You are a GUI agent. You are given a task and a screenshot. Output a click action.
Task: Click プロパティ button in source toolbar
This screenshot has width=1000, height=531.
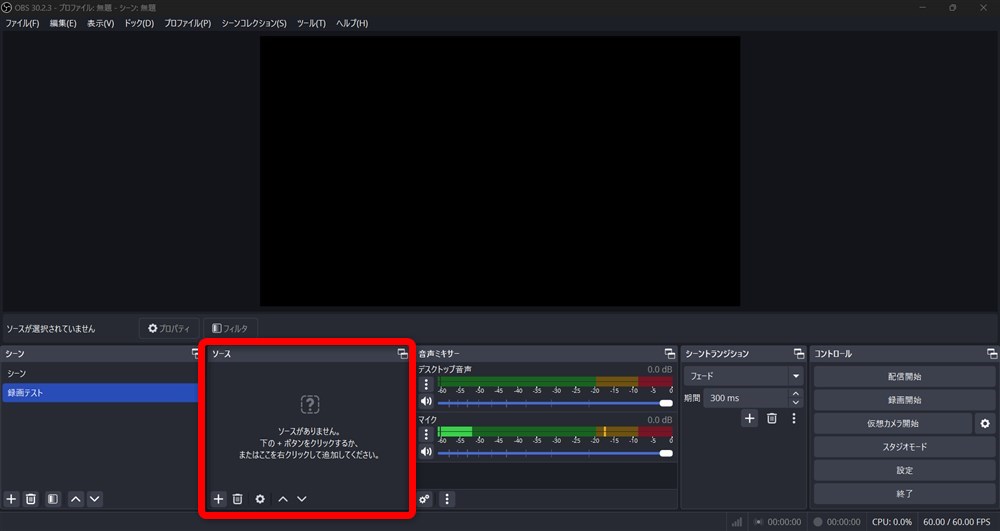tap(169, 328)
